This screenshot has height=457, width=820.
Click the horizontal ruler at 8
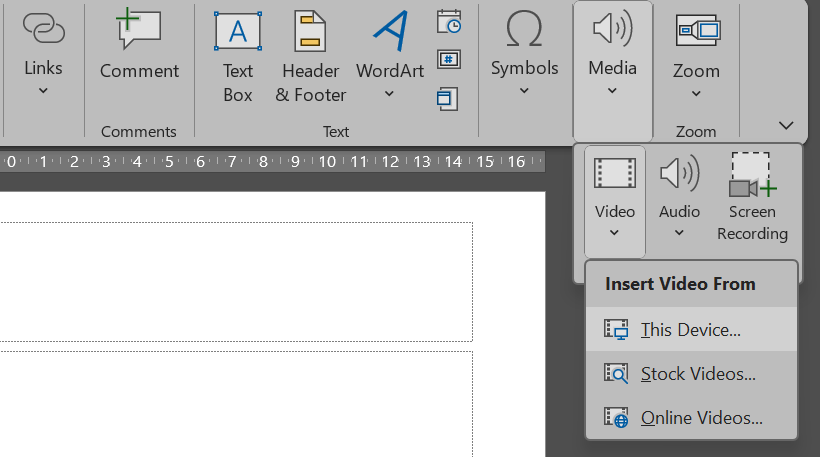coord(263,162)
